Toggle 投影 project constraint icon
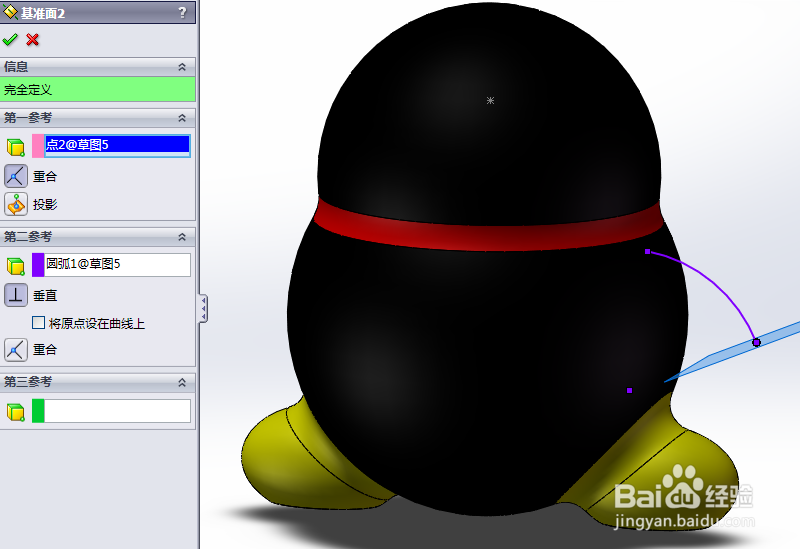The height and width of the screenshot is (549, 800). 16,204
